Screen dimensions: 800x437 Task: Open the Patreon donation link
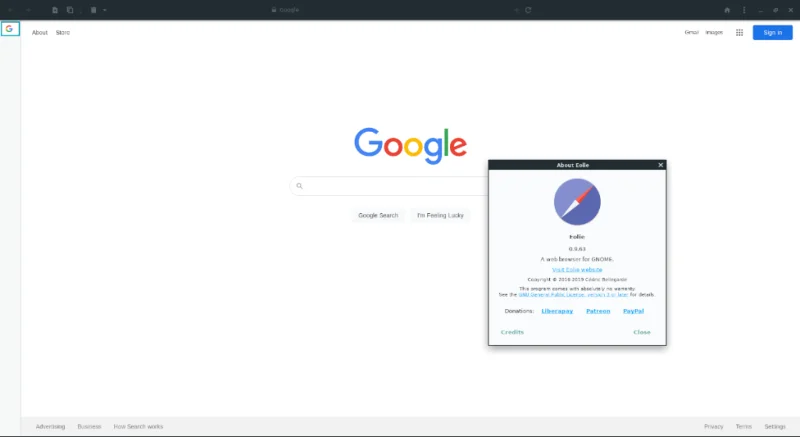point(598,311)
